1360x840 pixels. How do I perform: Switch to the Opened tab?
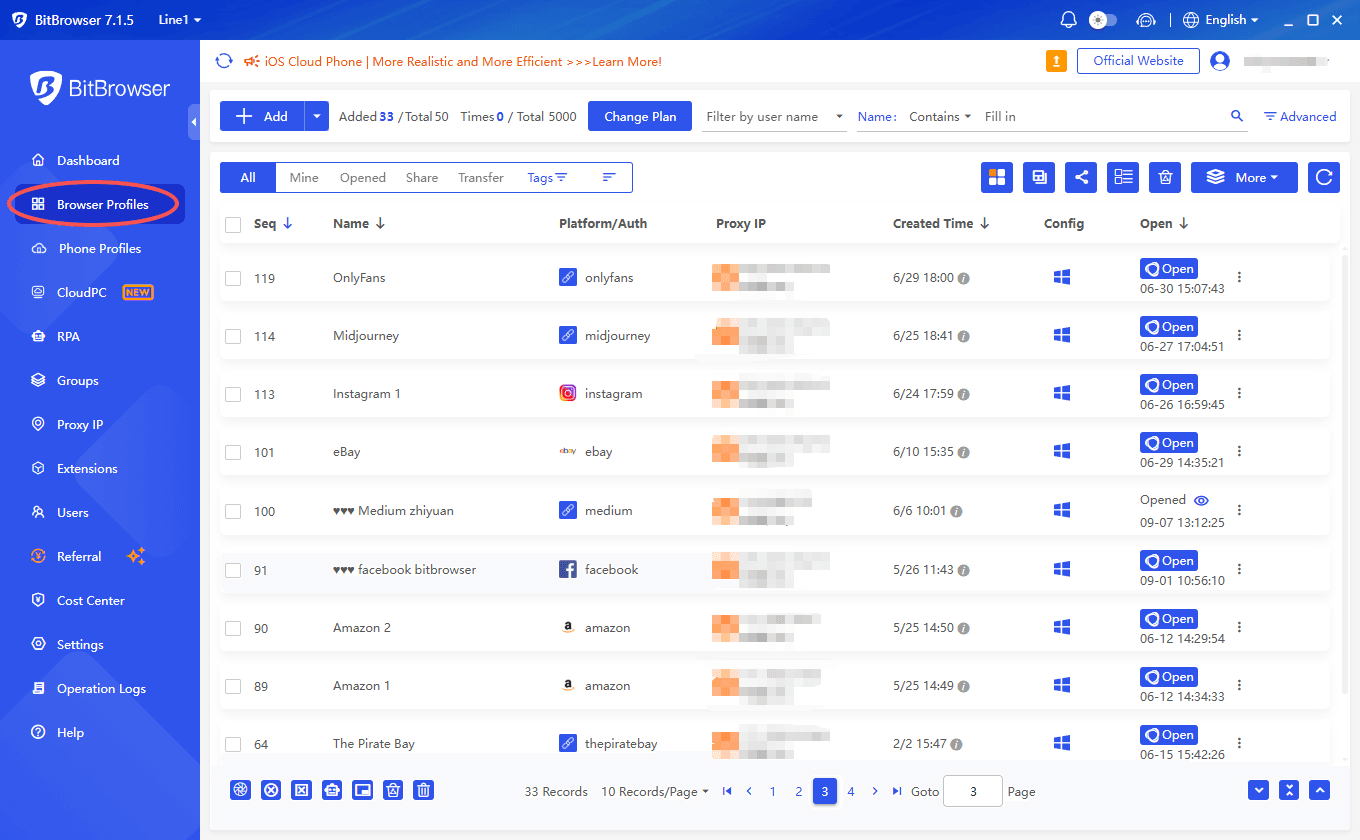[363, 177]
